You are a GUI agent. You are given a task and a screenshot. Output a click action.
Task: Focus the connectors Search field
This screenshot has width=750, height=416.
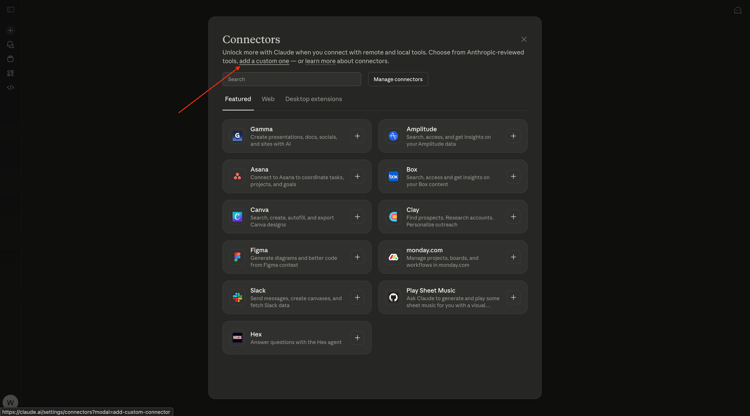292,79
